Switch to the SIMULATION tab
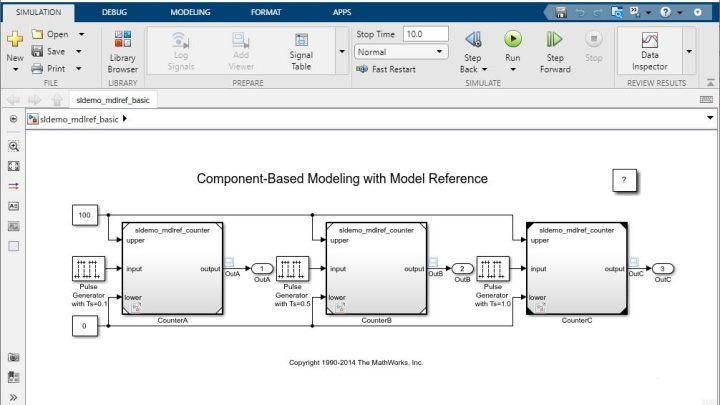Screen dimensions: 720x405 click(x=39, y=12)
